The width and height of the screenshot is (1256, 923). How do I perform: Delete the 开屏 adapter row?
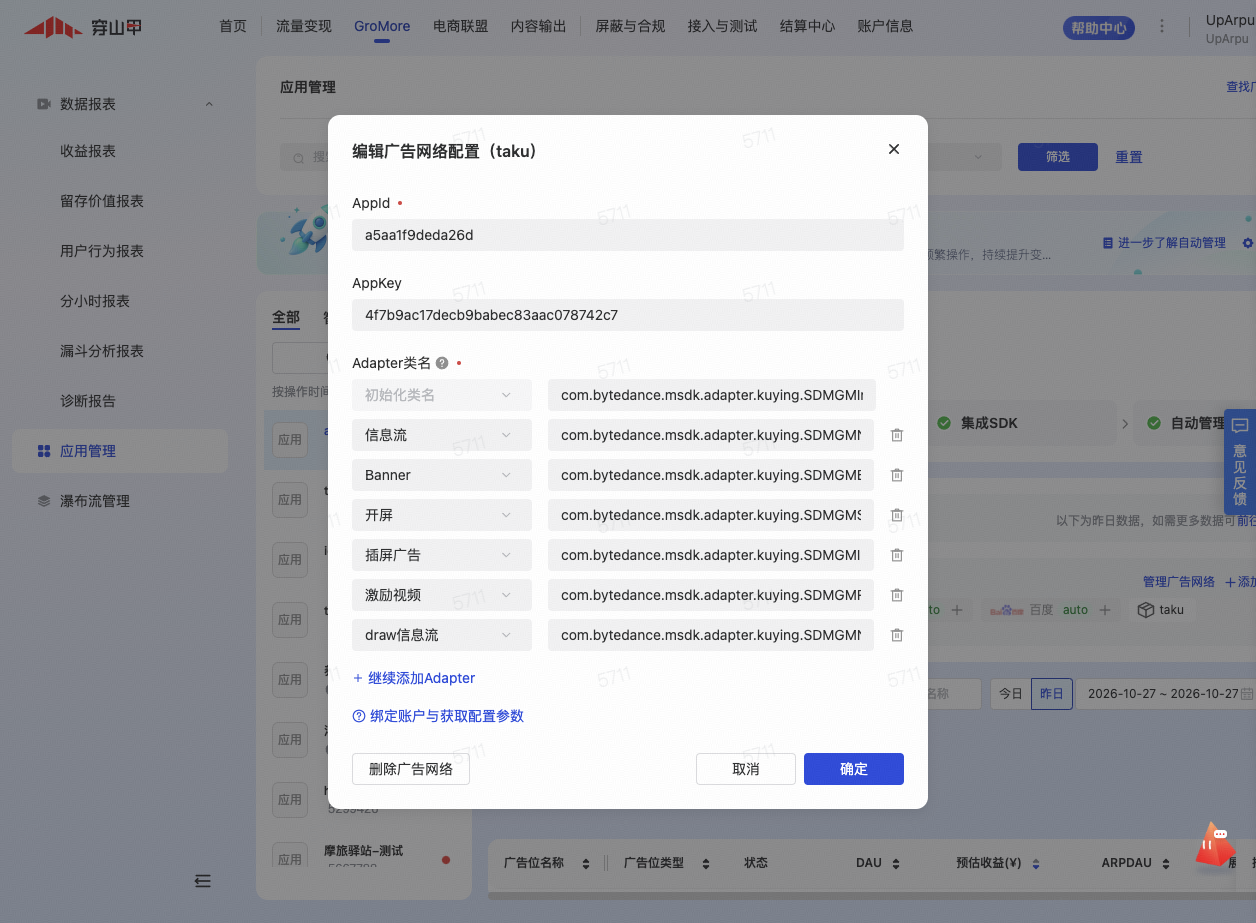[897, 515]
